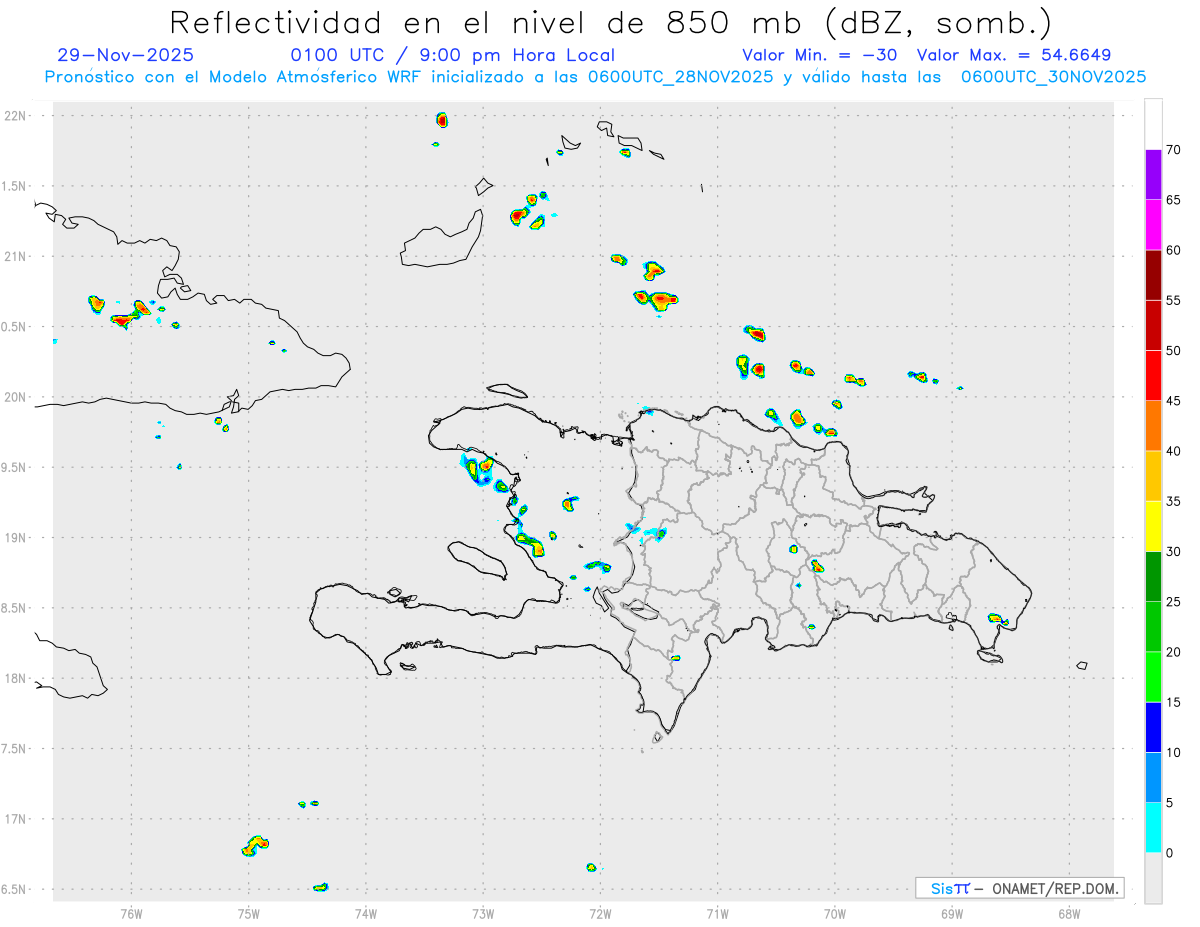Click the '70' colorbar scale value
The image size is (1200, 927).
point(1174,150)
